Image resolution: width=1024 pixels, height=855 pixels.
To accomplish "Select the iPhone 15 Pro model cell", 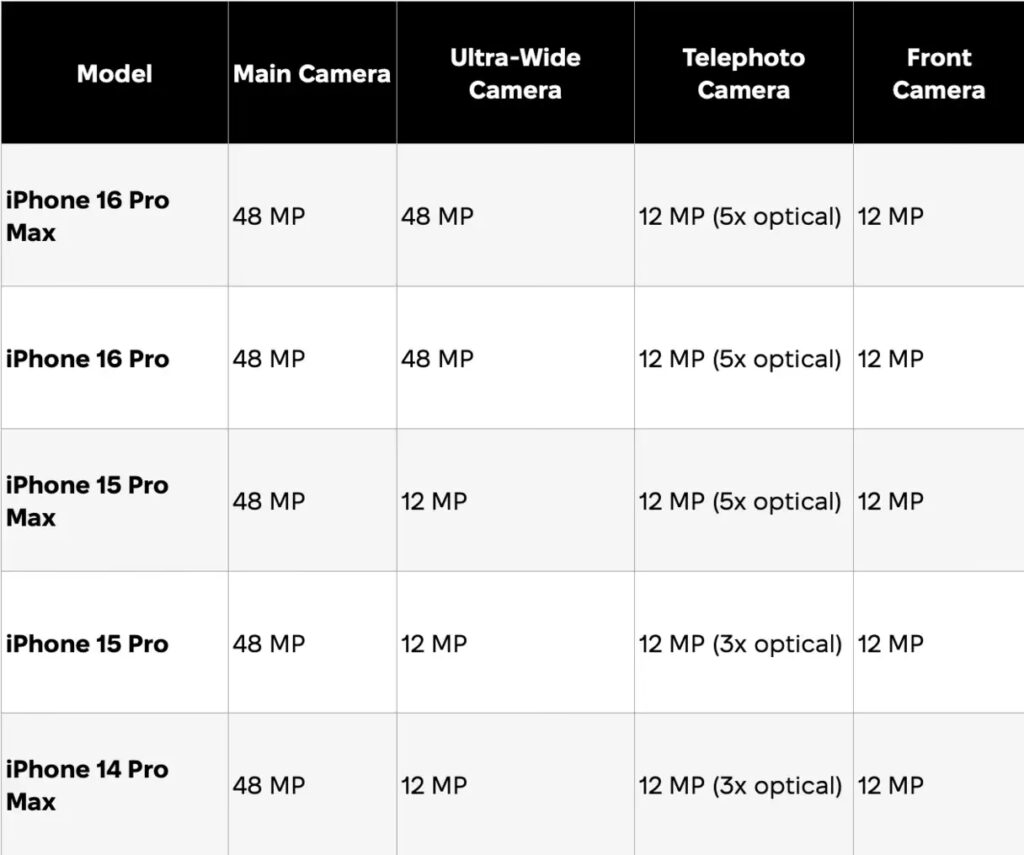I will pyautogui.click(x=88, y=644).
